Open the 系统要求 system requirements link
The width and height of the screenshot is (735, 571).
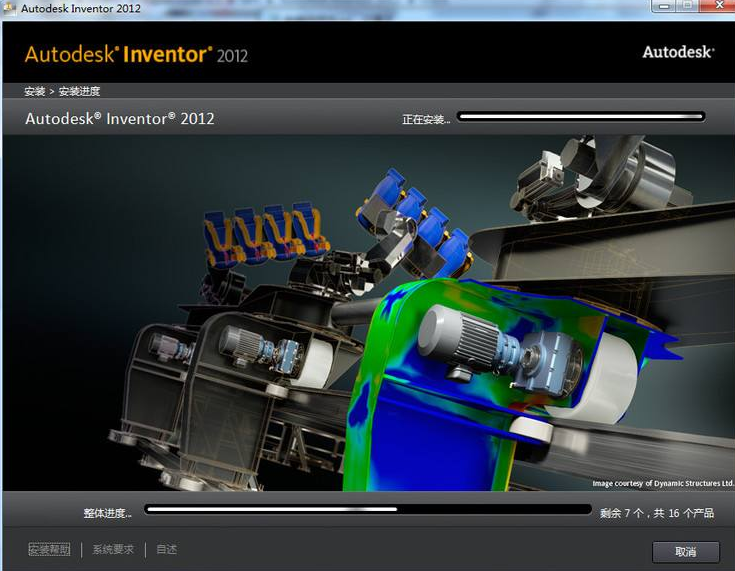coord(113,549)
